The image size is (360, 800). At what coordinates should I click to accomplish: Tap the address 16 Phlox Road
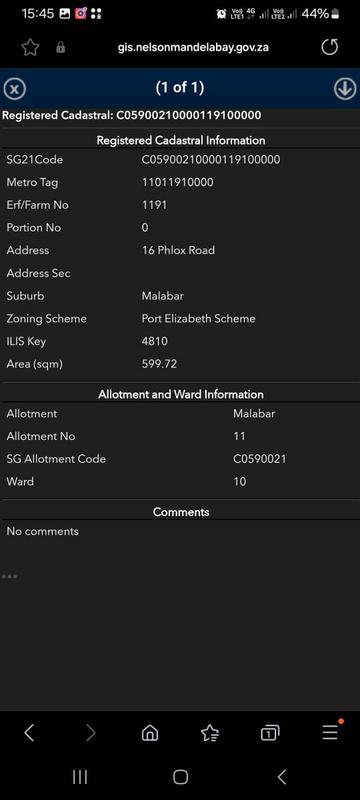pyautogui.click(x=178, y=251)
